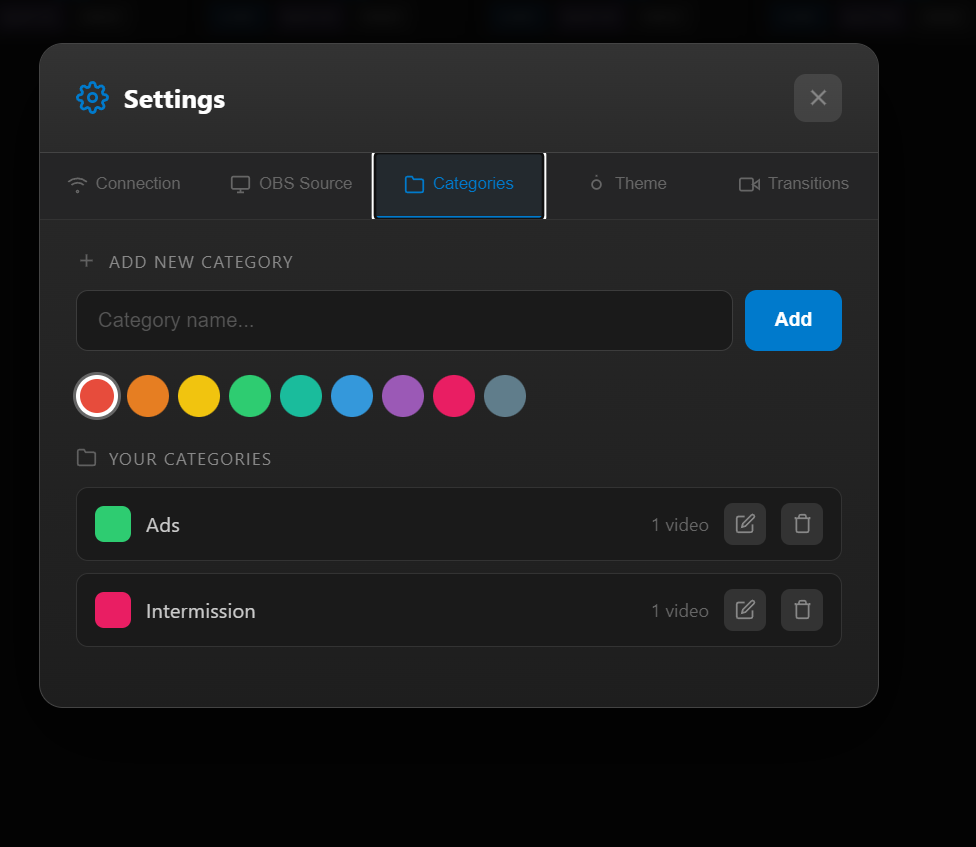Edit the Intermission category
Screen dimensions: 976x847
(744, 610)
